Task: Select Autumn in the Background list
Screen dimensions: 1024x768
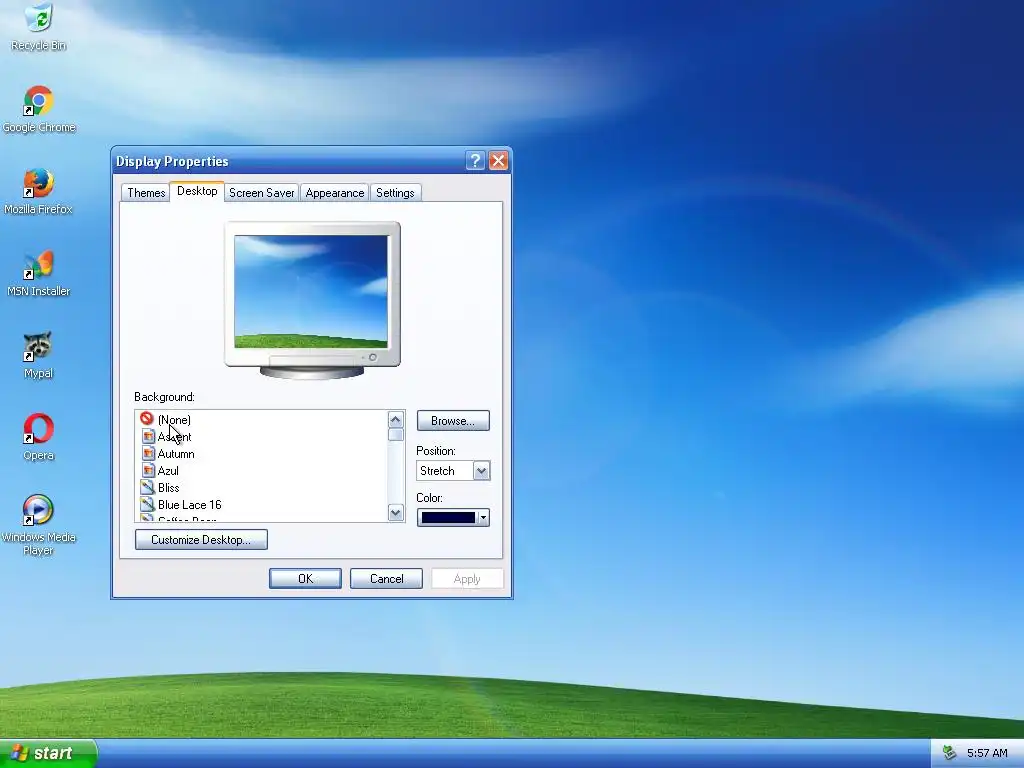Action: pyautogui.click(x=176, y=454)
